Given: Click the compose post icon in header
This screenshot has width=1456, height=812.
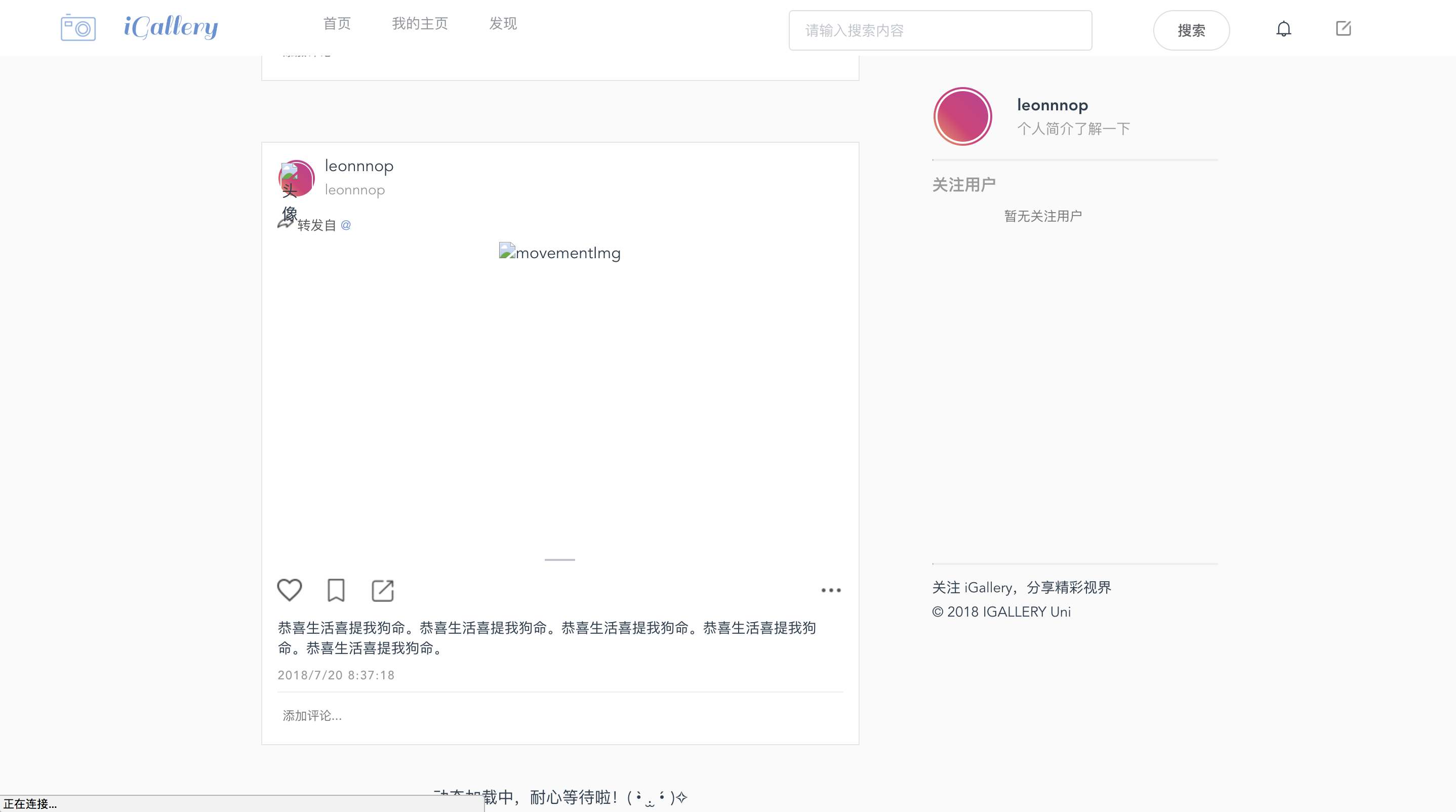Looking at the screenshot, I should tap(1344, 28).
